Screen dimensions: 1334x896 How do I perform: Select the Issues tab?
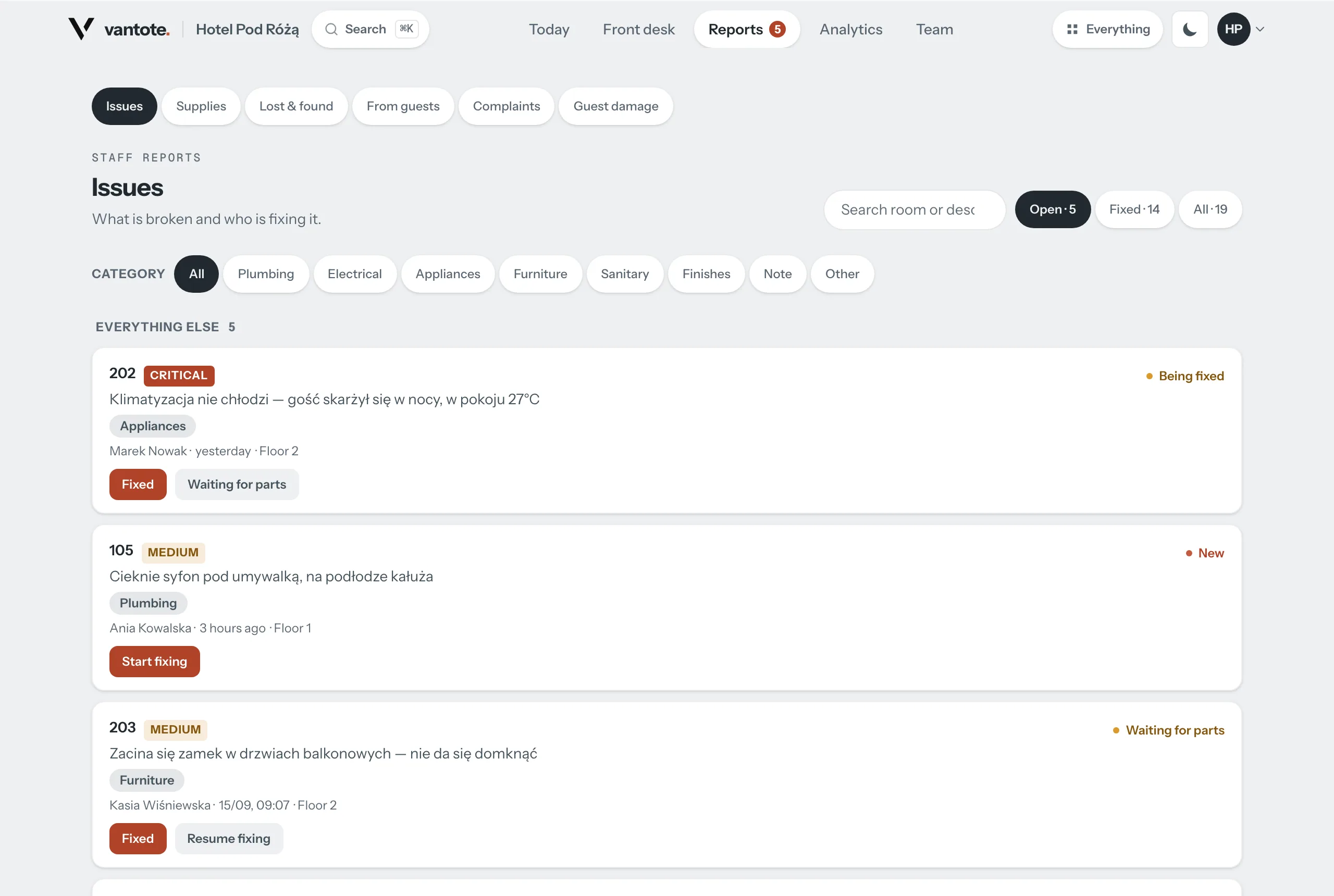pyautogui.click(x=124, y=106)
